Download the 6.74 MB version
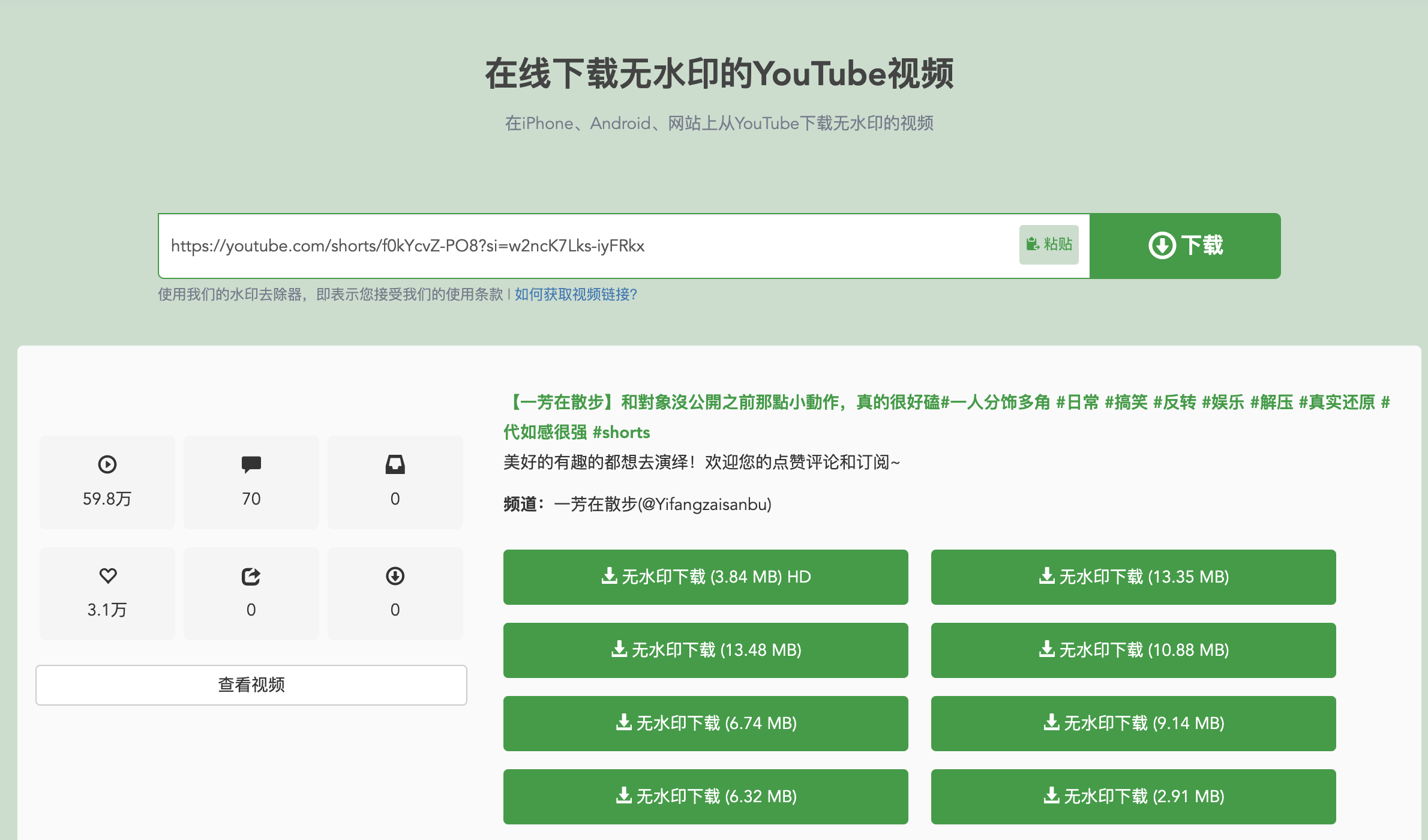 tap(705, 723)
